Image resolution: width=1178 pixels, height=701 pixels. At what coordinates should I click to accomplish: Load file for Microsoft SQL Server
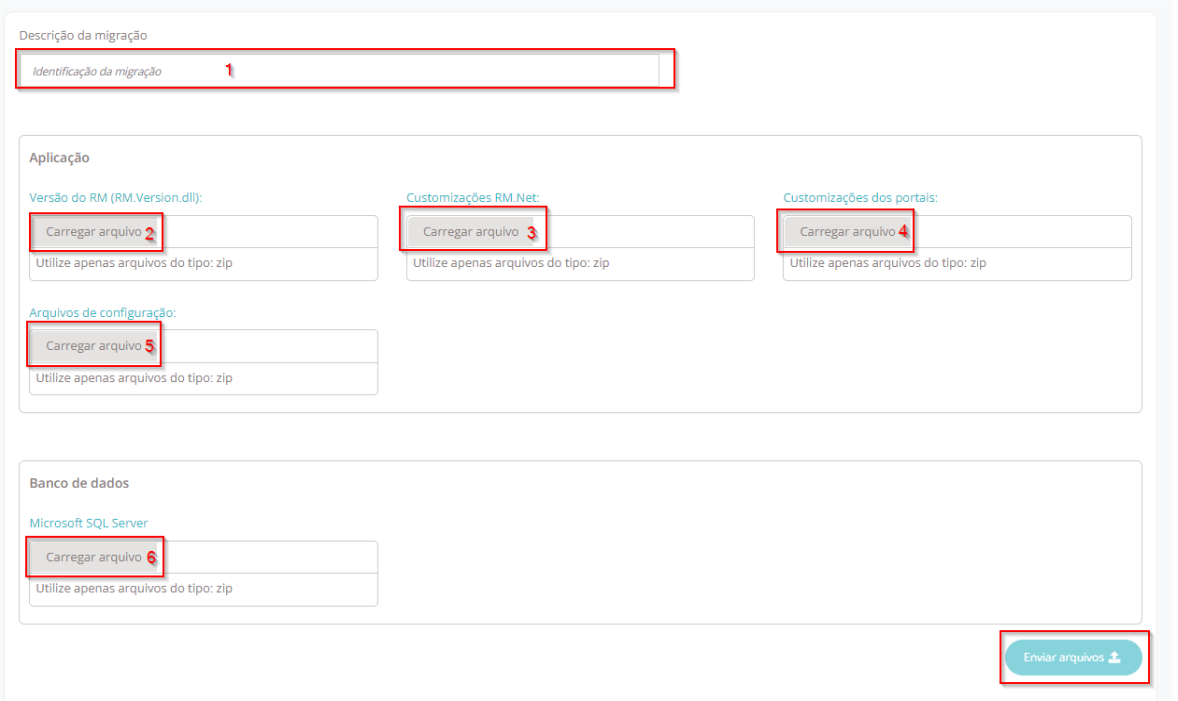tap(94, 557)
